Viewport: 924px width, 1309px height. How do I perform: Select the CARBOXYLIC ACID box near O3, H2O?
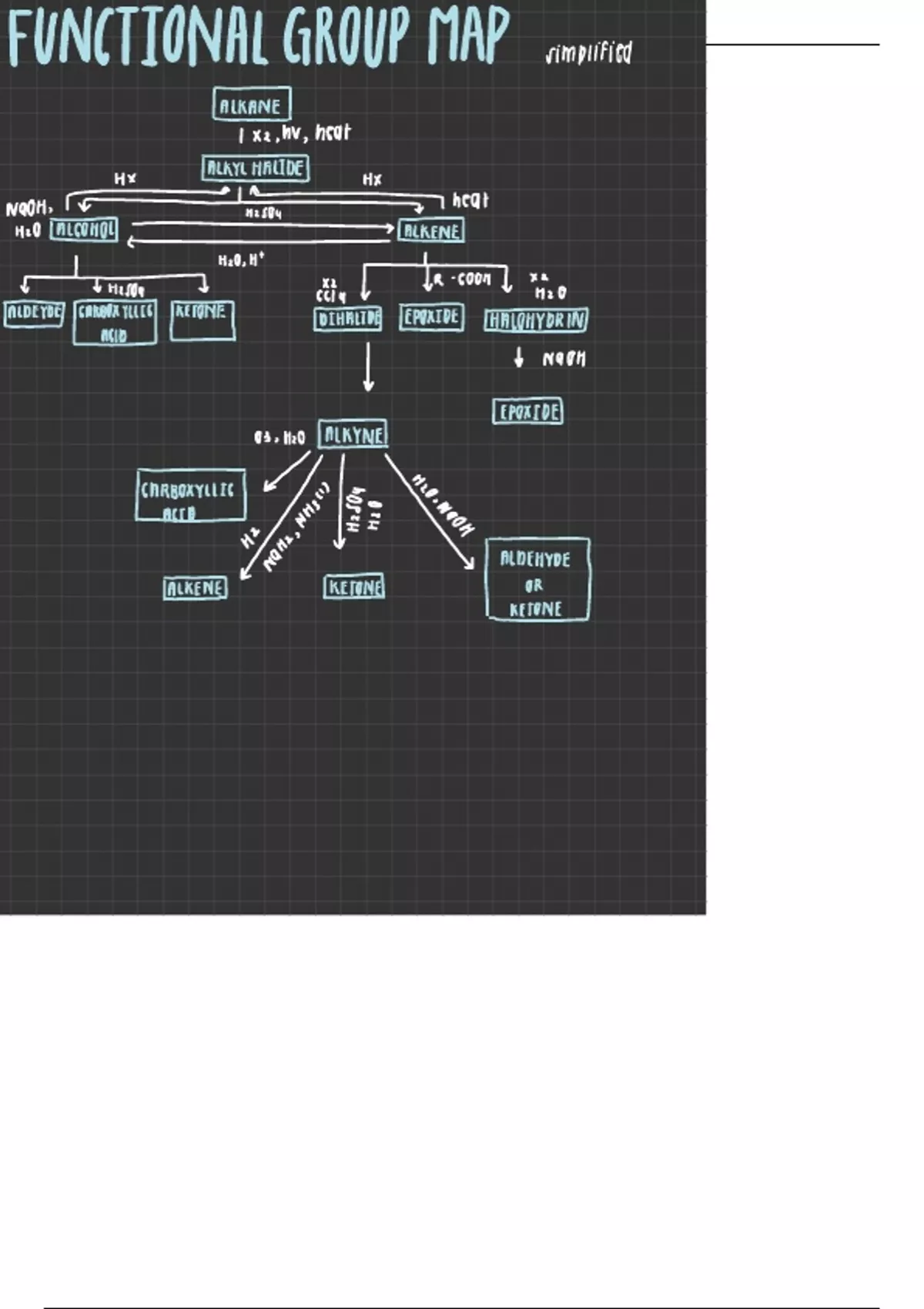tap(191, 496)
